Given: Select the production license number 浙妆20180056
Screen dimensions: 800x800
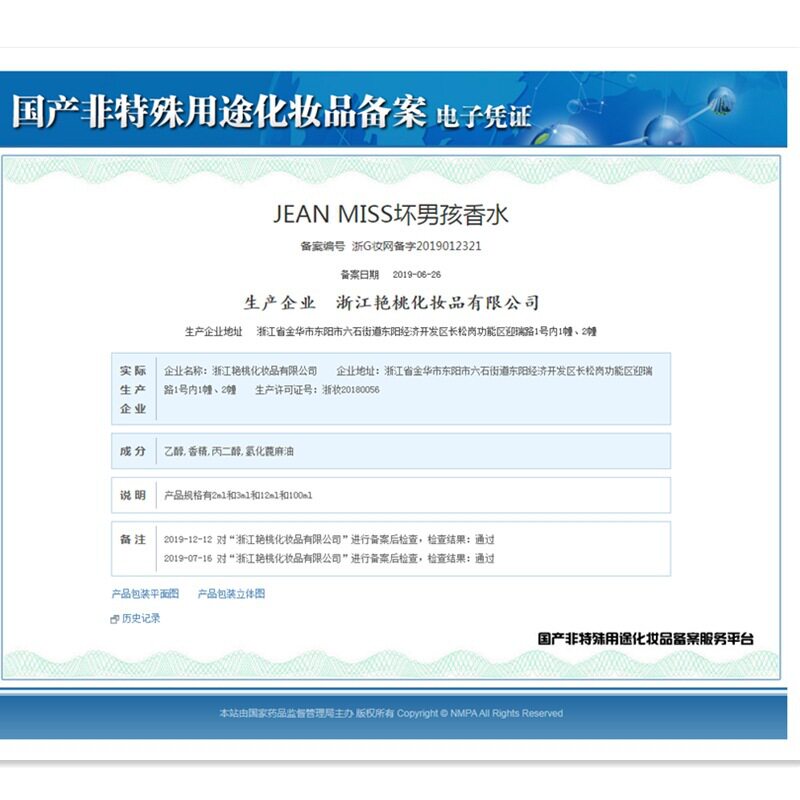Looking at the screenshot, I should (351, 390).
